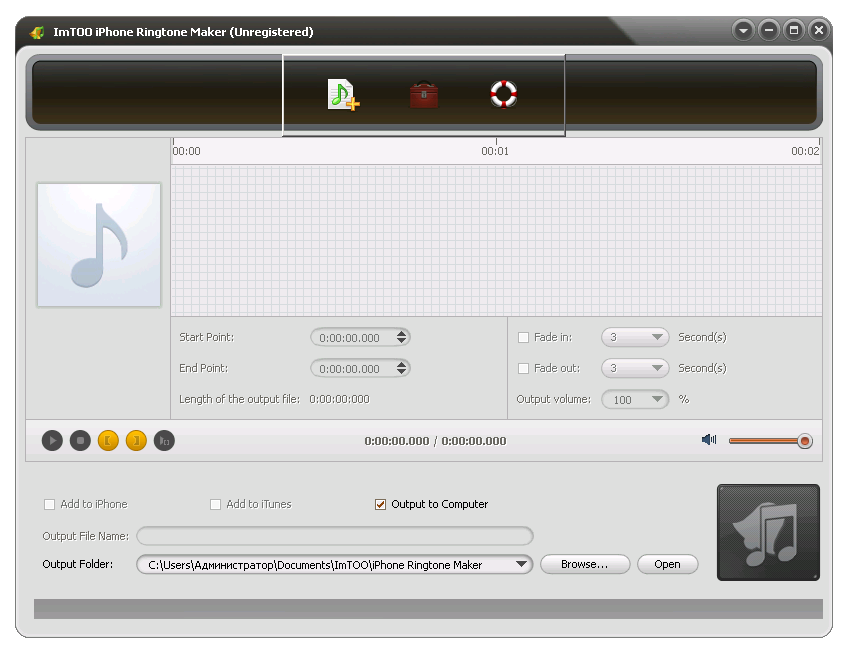842x653 pixels.
Task: Minimize the Ringtone Maker window
Action: click(x=768, y=30)
